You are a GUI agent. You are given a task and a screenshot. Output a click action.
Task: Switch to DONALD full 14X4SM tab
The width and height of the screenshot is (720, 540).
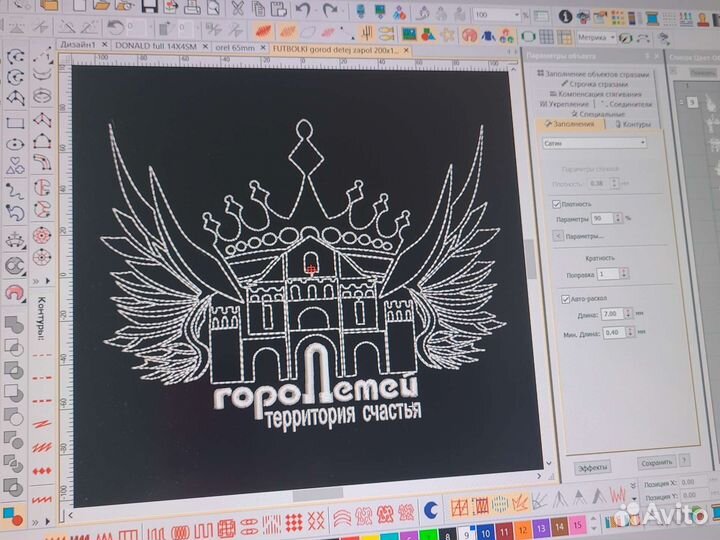[x=156, y=46]
